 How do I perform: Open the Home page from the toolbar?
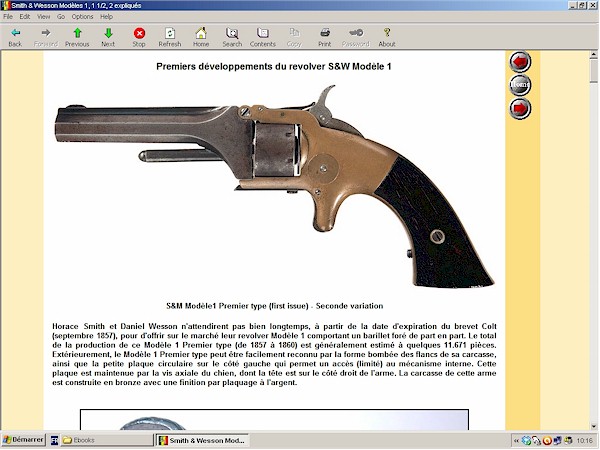point(201,38)
